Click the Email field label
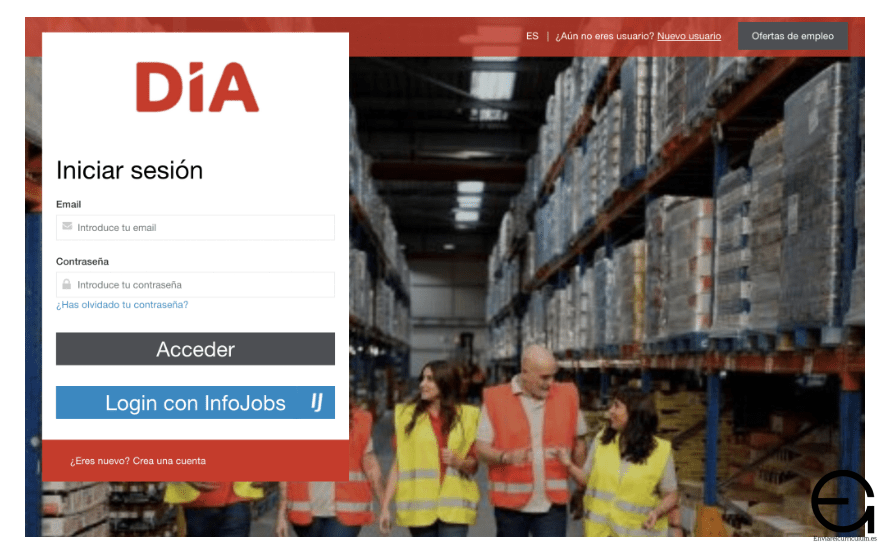This screenshot has width=887, height=551. pyautogui.click(x=68, y=204)
